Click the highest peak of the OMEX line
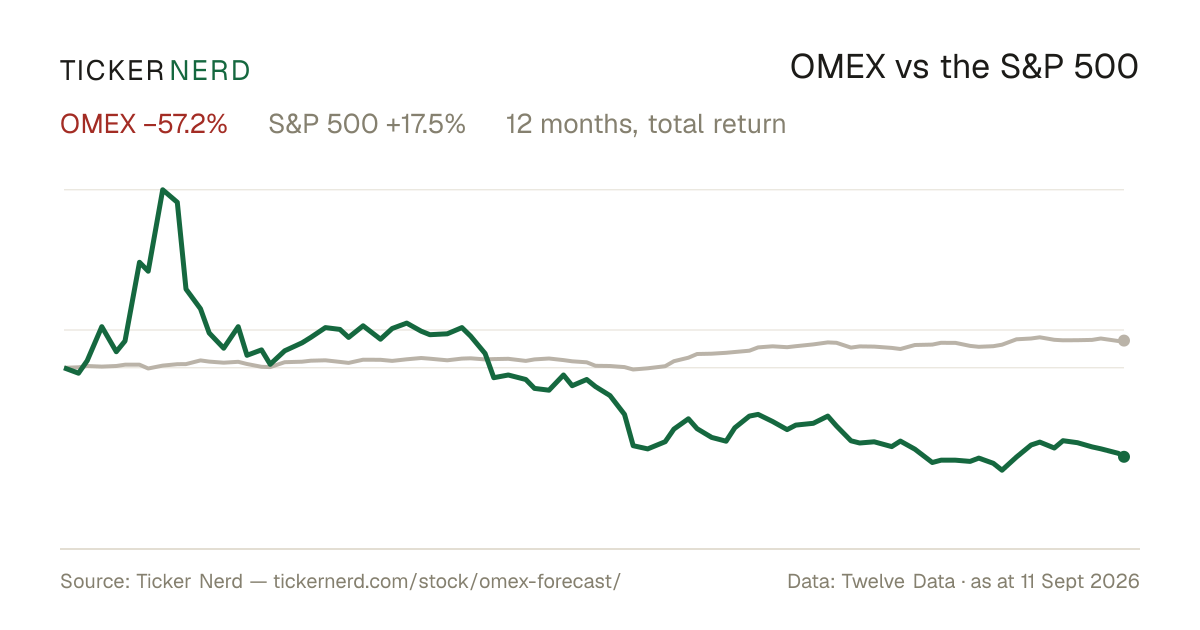Viewport: 1200px width, 630px height. tap(162, 189)
